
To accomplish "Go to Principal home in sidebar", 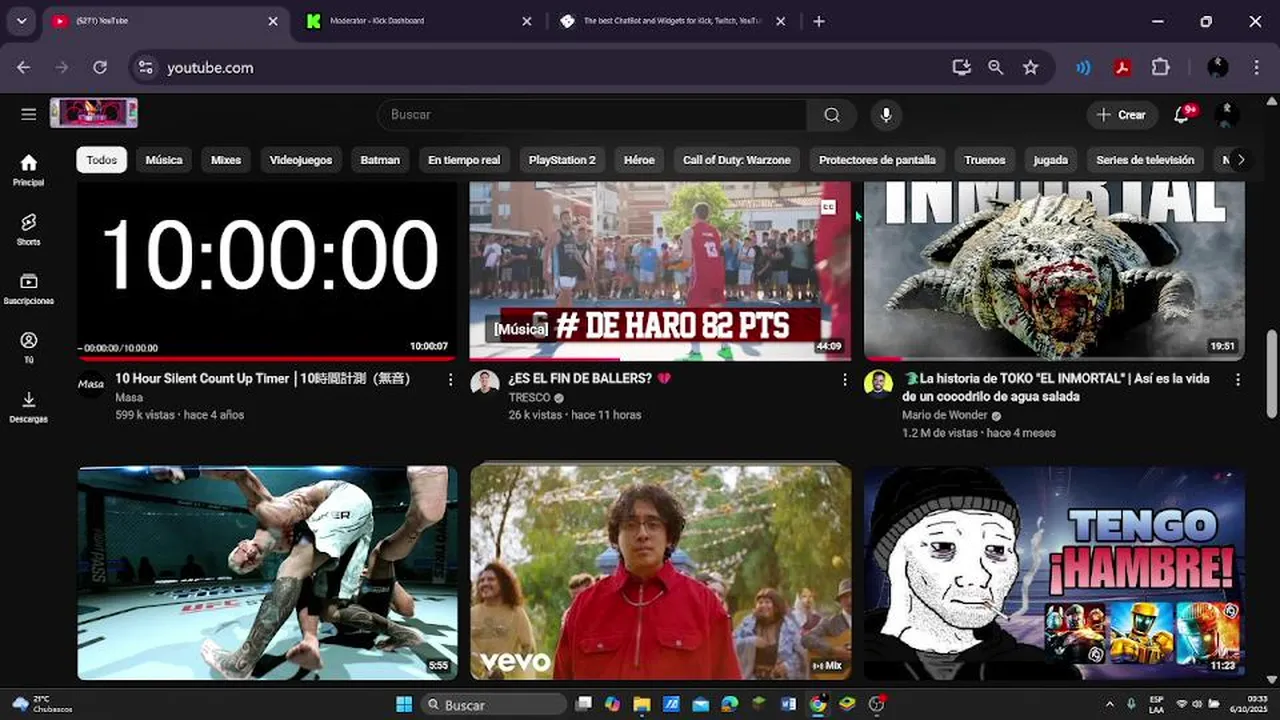I will (28, 170).
